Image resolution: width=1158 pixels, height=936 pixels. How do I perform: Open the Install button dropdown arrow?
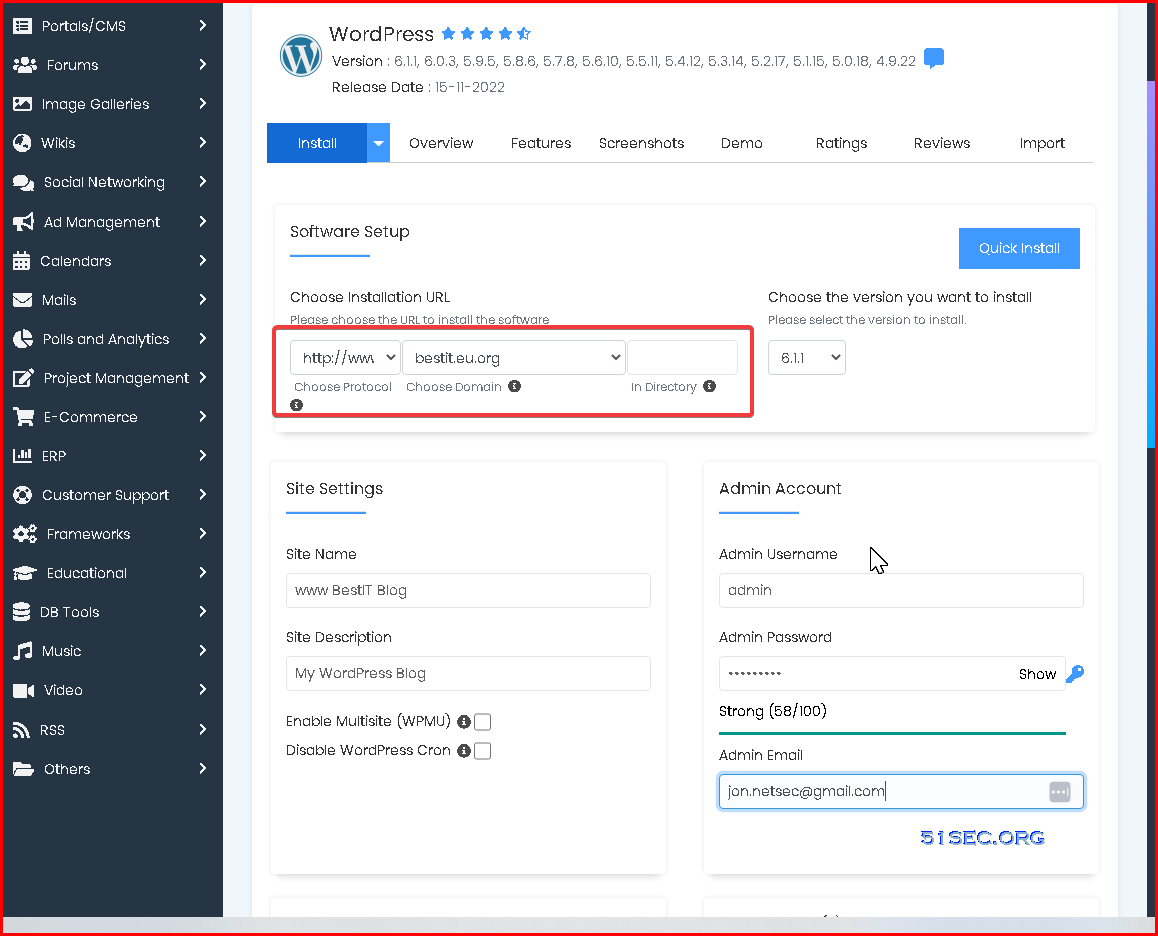tap(378, 143)
